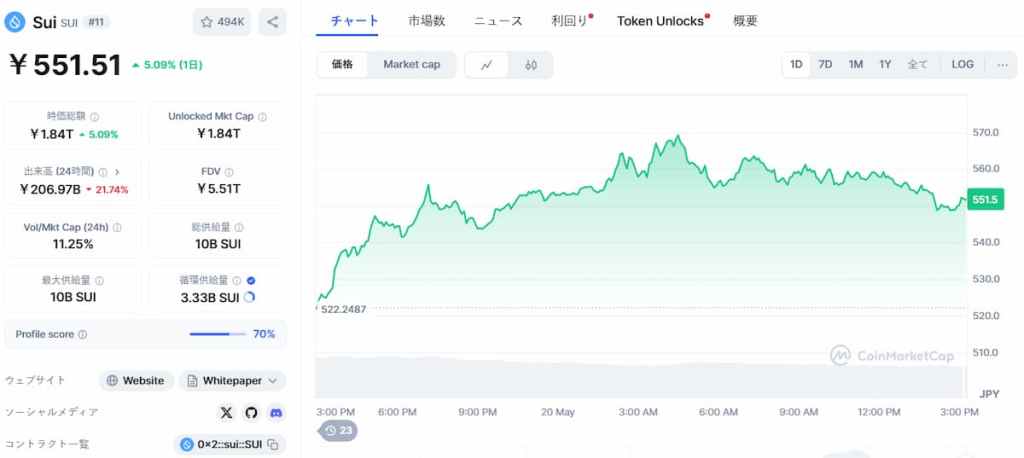Select the 価格 price toggle

pyautogui.click(x=342, y=65)
